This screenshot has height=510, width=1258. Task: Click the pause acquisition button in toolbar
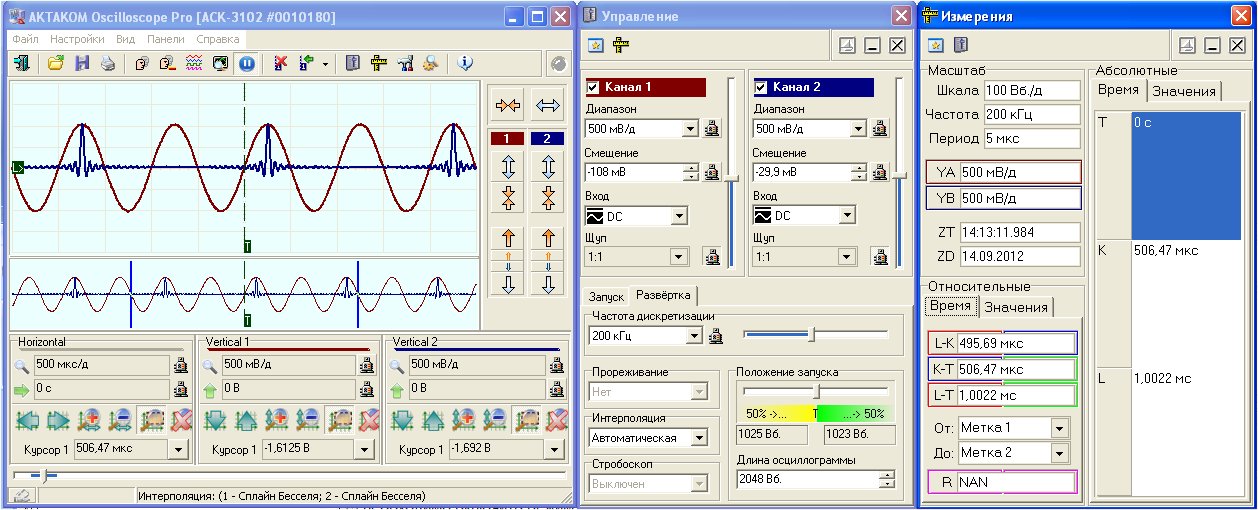(246, 63)
